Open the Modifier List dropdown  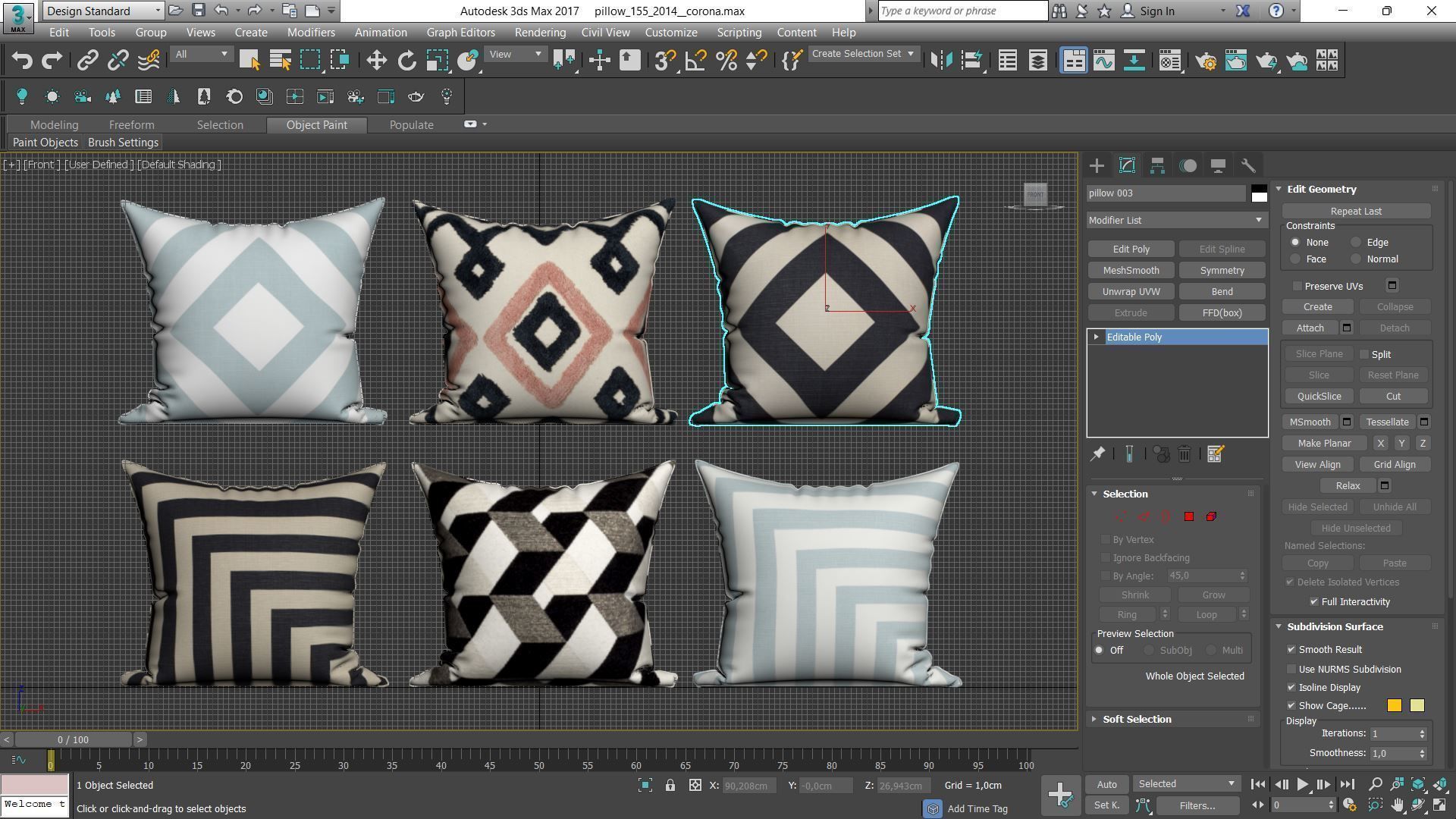[1177, 220]
